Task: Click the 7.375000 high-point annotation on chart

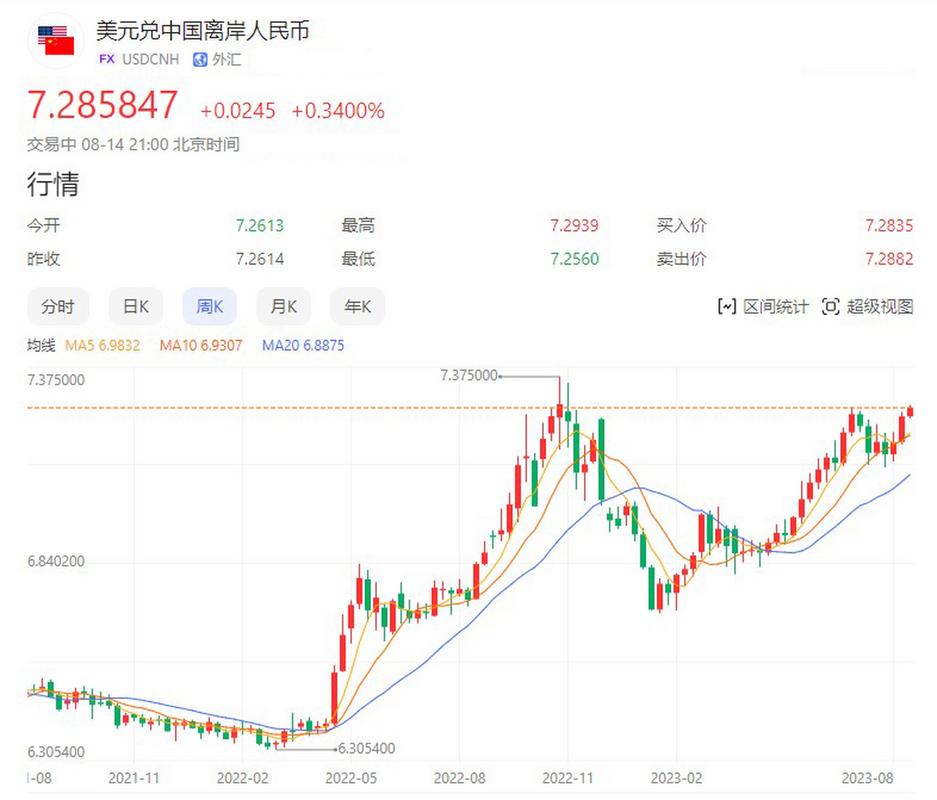Action: [469, 375]
